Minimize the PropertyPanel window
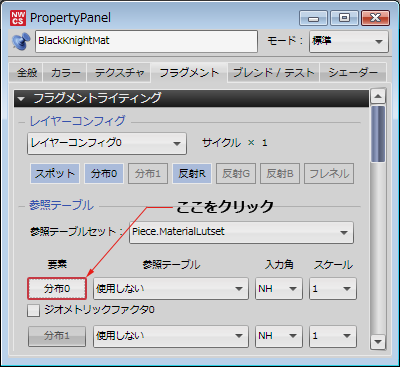400x367 pixels. [314, 18]
